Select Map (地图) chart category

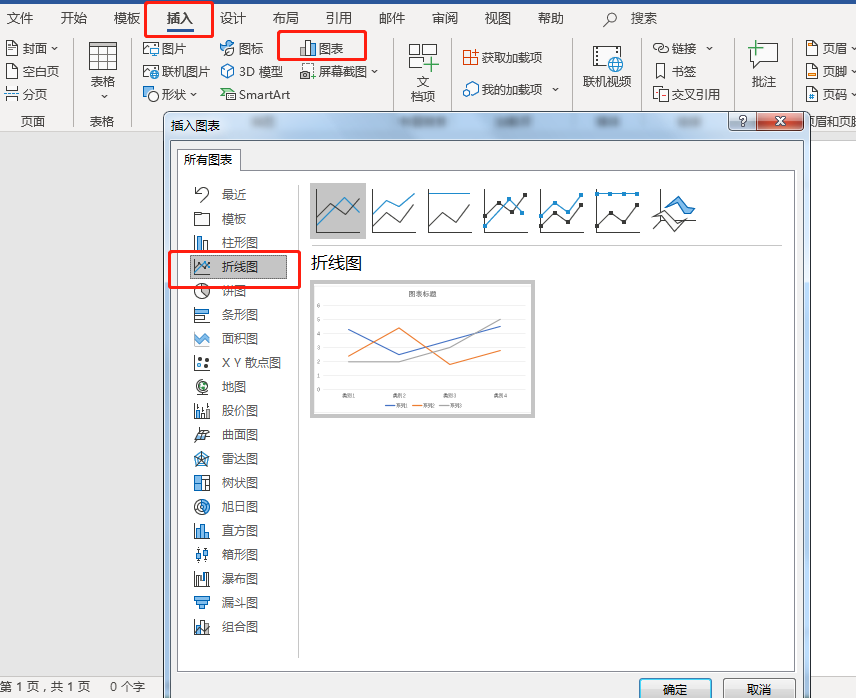click(220, 387)
